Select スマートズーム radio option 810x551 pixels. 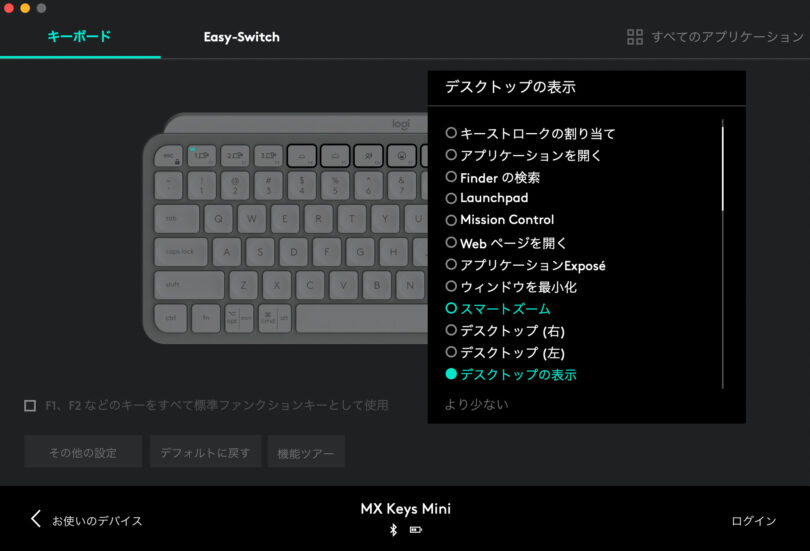click(x=498, y=309)
